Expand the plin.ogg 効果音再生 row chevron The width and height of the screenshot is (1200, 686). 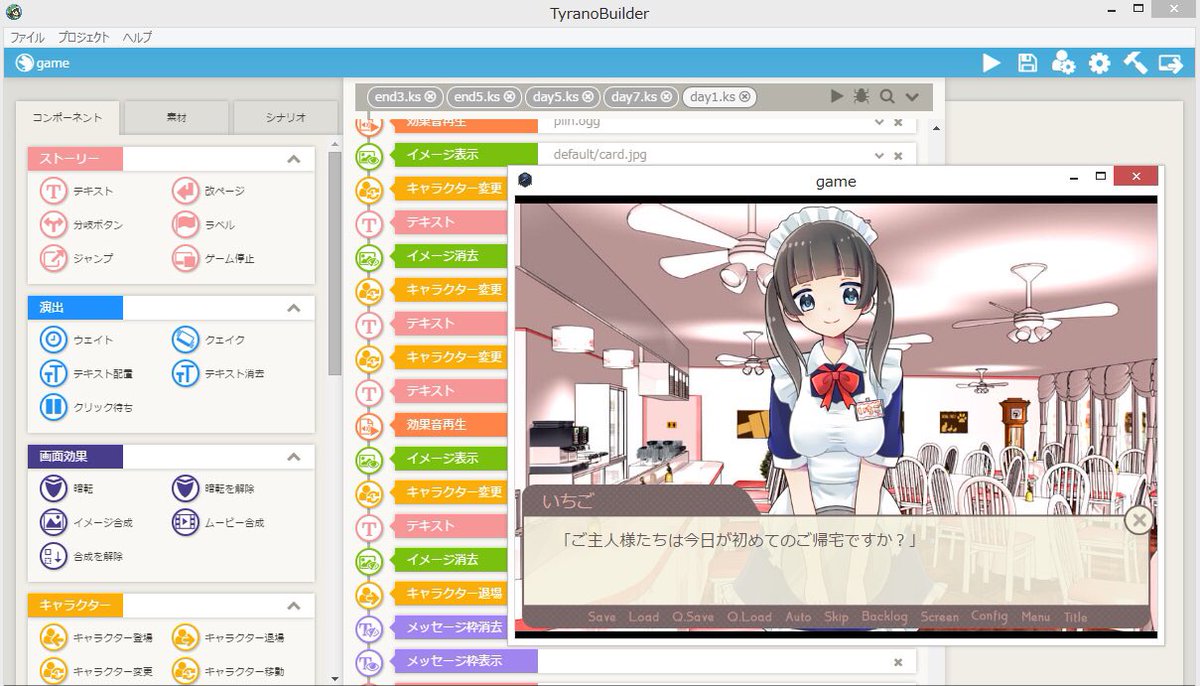pyautogui.click(x=879, y=122)
